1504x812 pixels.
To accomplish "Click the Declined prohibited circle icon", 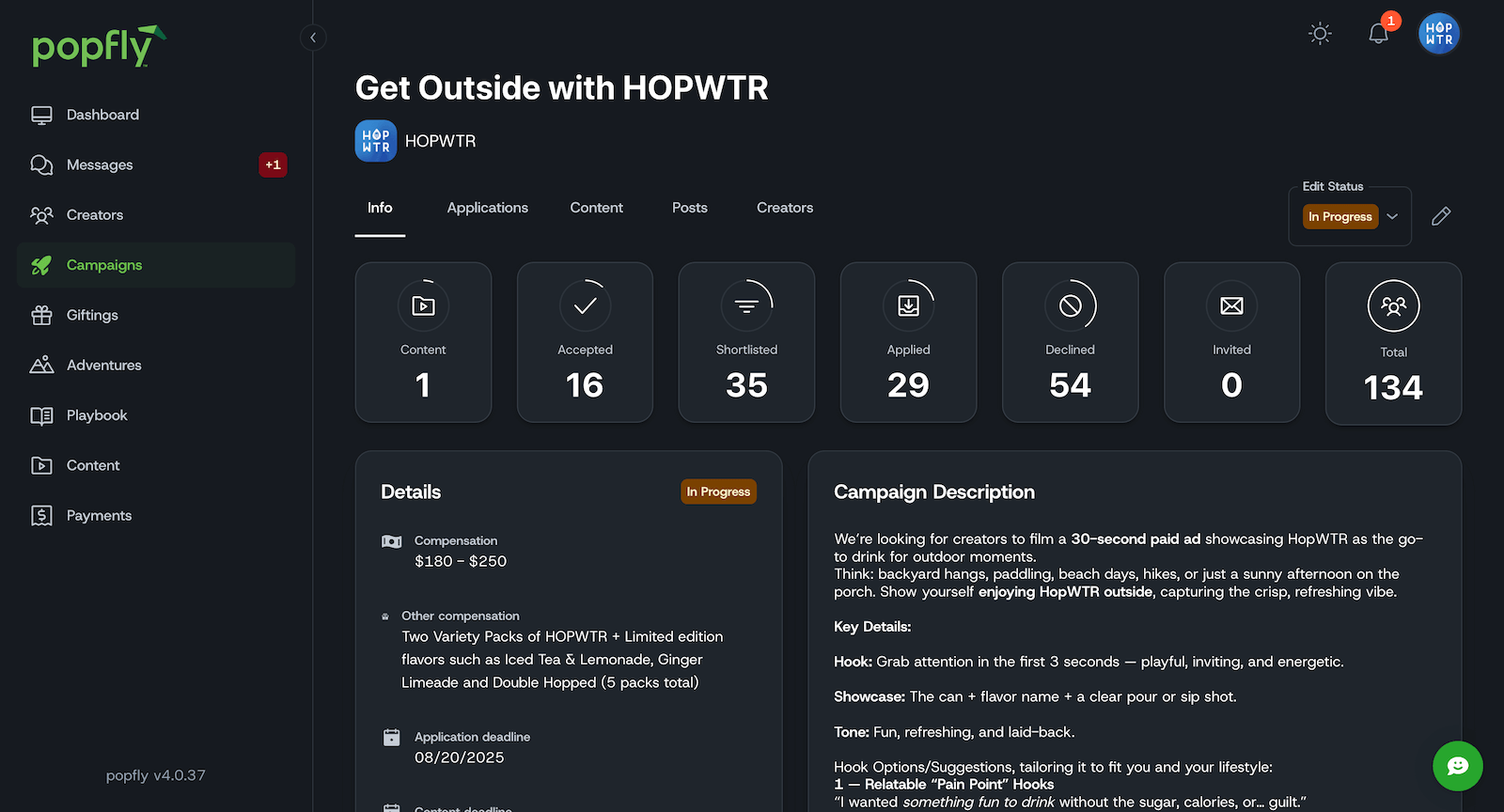I will (1070, 305).
